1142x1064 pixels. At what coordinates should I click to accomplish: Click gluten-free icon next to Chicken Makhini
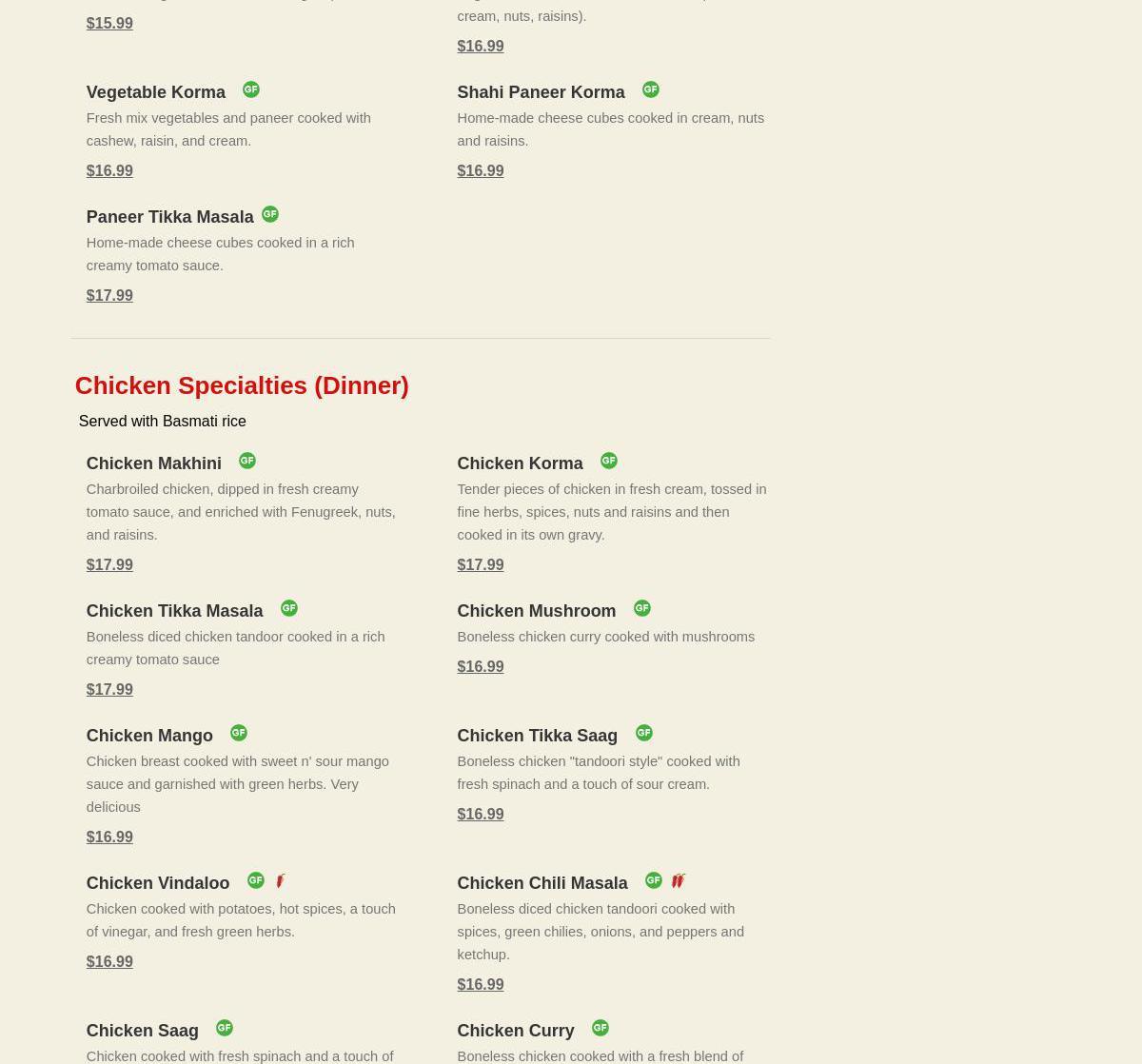pyautogui.click(x=246, y=461)
